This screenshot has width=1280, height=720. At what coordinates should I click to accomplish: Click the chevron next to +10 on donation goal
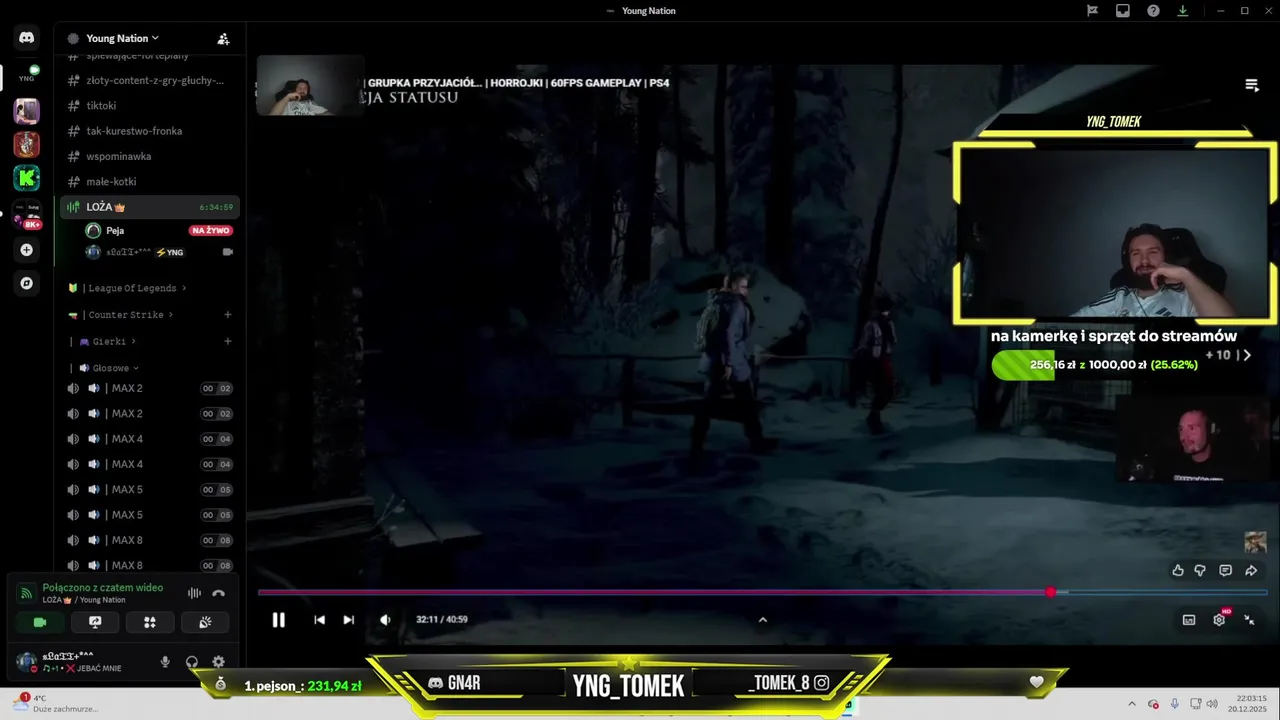click(x=1246, y=355)
